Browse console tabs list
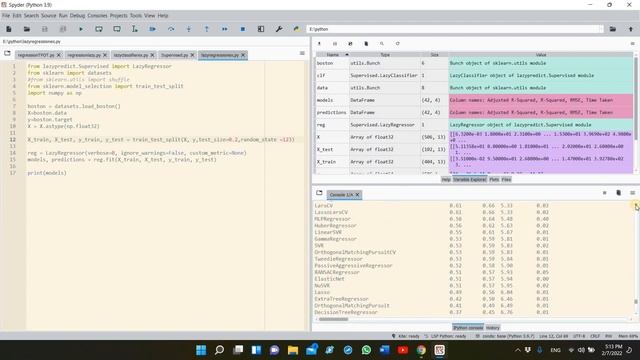 click(x=319, y=193)
